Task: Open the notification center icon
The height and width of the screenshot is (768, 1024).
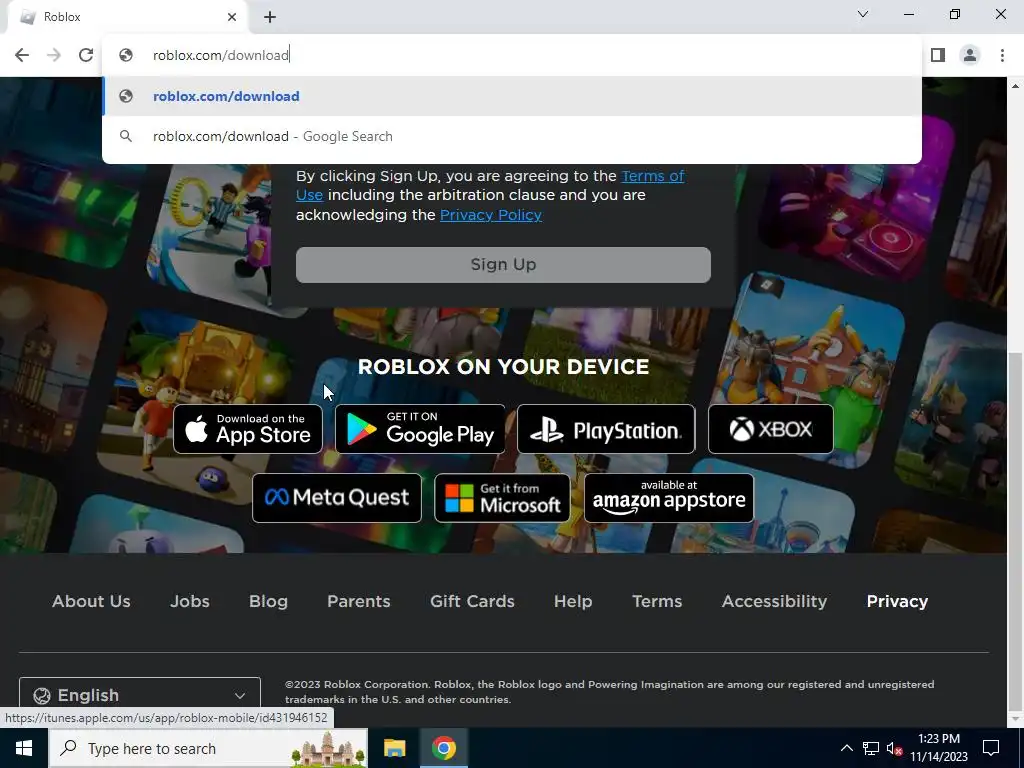Action: pyautogui.click(x=991, y=748)
